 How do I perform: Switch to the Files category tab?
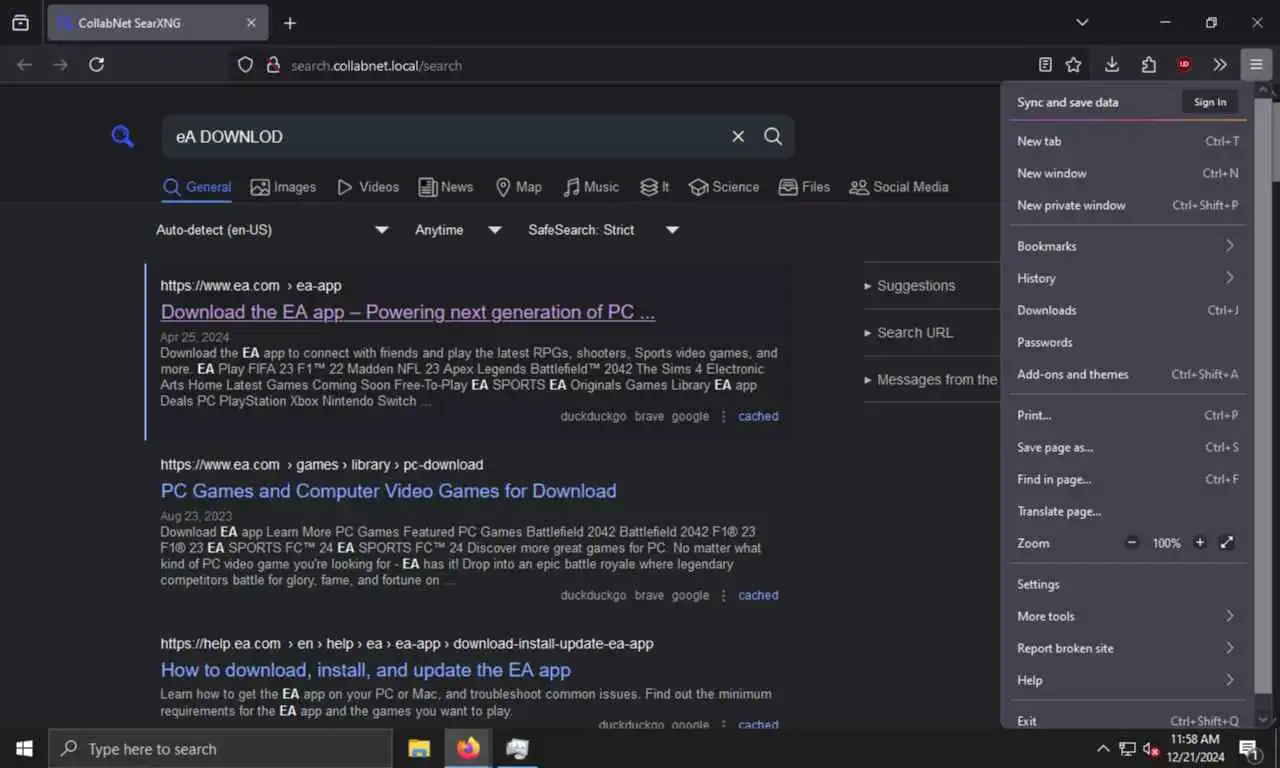pos(804,187)
